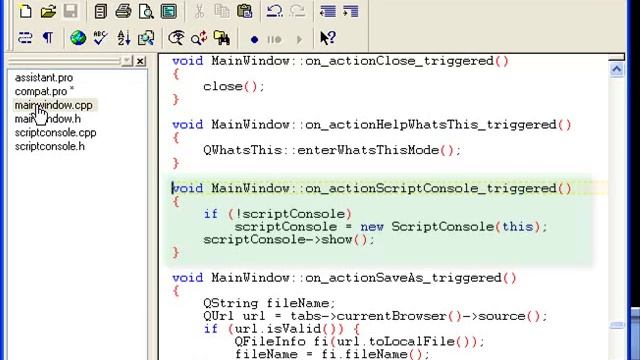This screenshot has height=360, width=640.
Task: Activate What's This help pointer
Action: pyautogui.click(x=328, y=38)
